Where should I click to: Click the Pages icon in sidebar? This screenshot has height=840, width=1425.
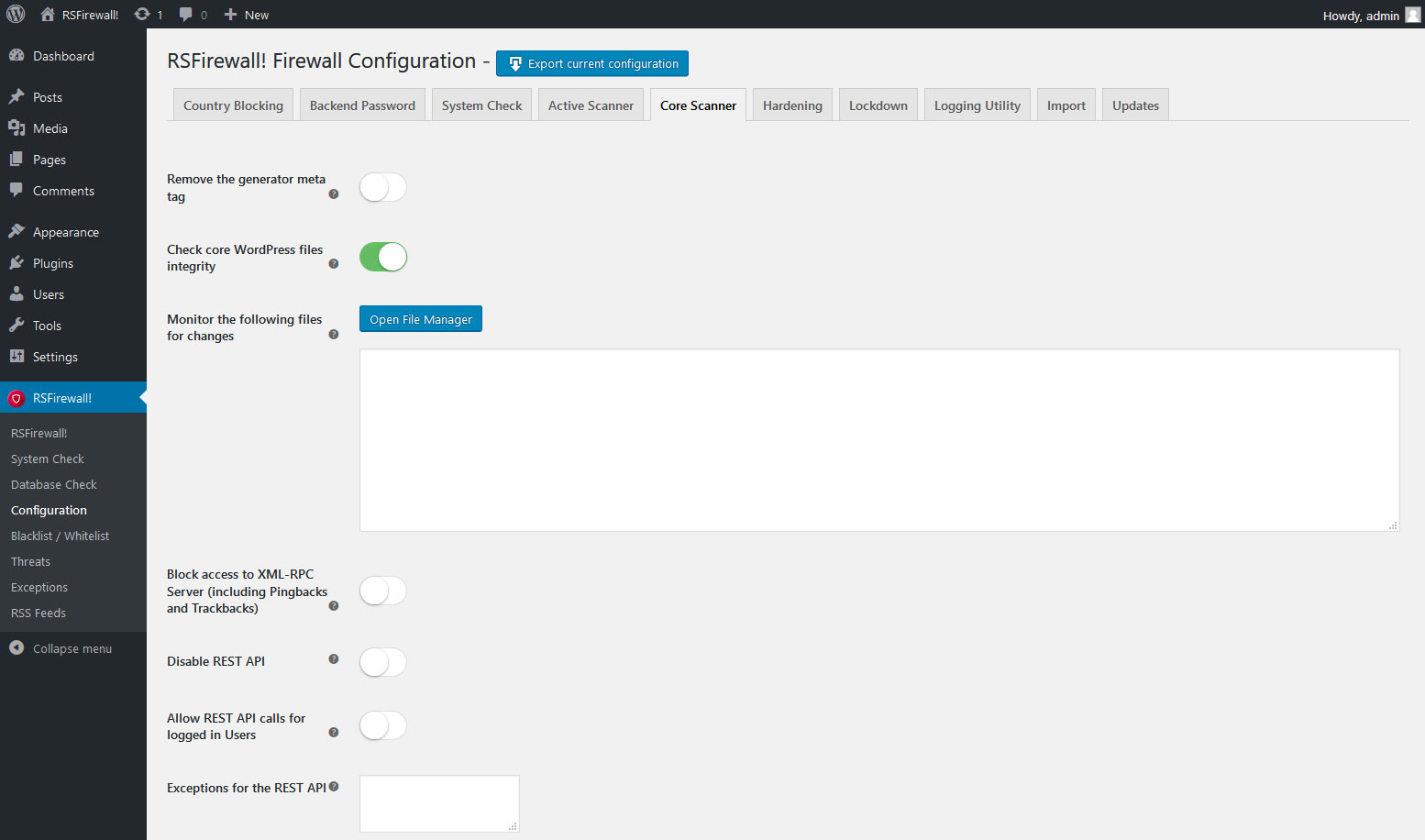[x=17, y=159]
